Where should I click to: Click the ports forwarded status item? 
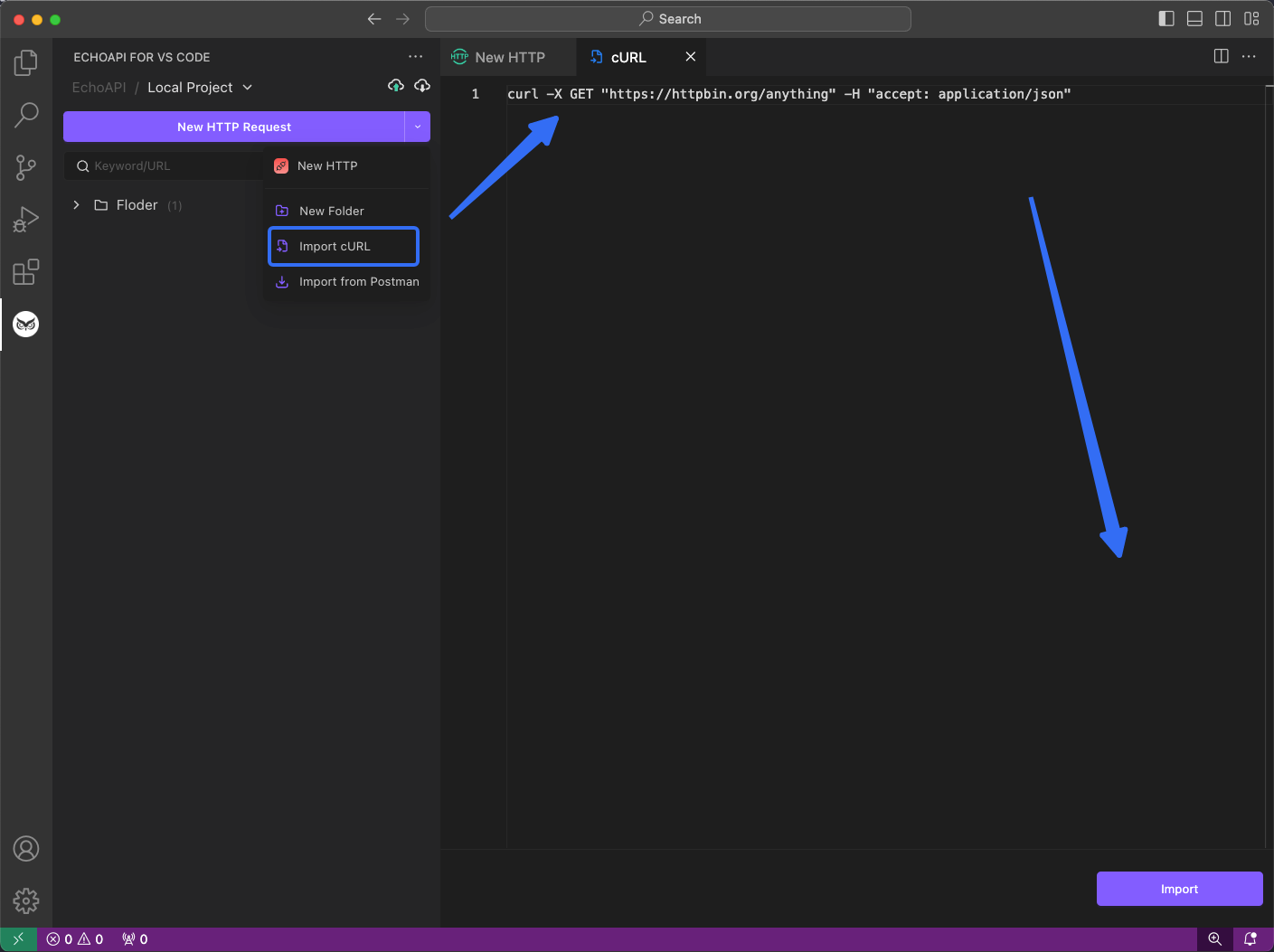tap(135, 939)
